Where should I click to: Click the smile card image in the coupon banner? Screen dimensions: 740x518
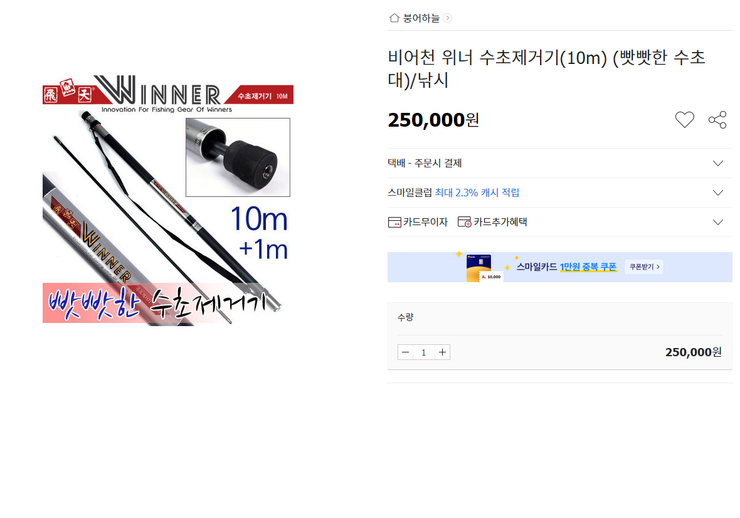[x=484, y=268]
